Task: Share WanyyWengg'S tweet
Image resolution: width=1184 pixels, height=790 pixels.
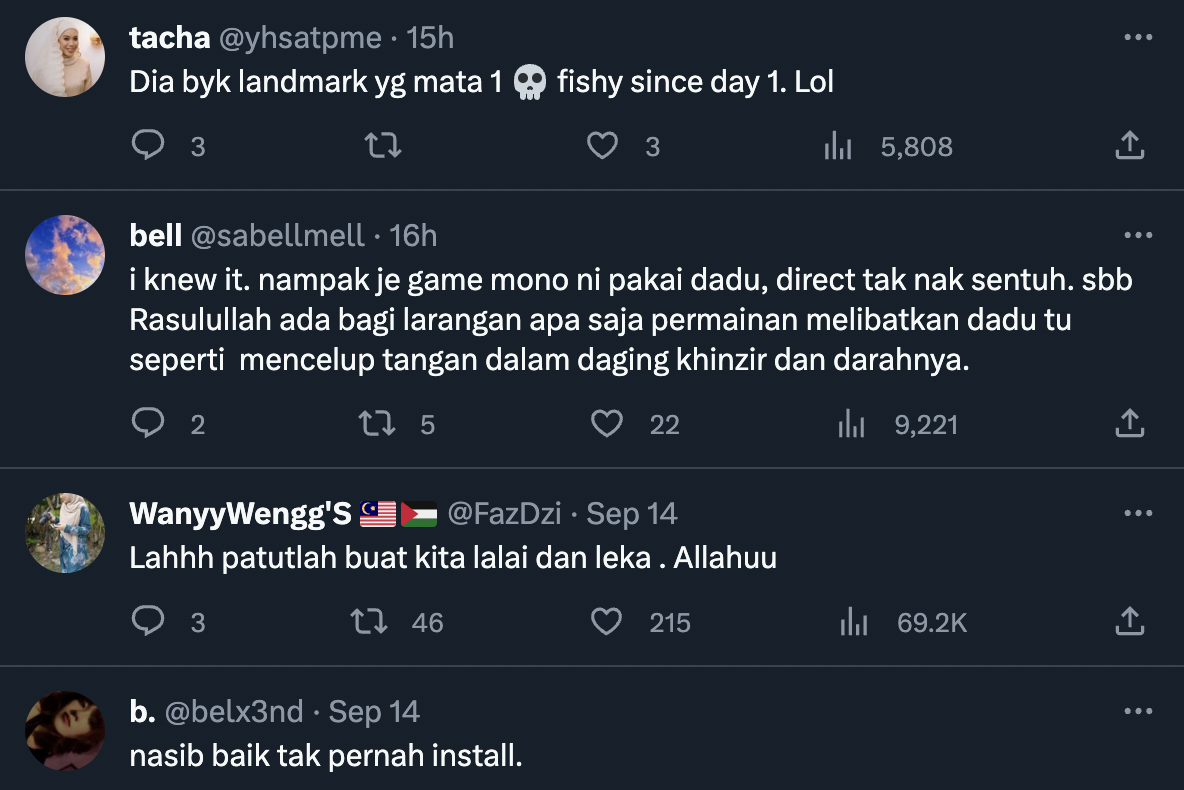Action: pos(1129,623)
